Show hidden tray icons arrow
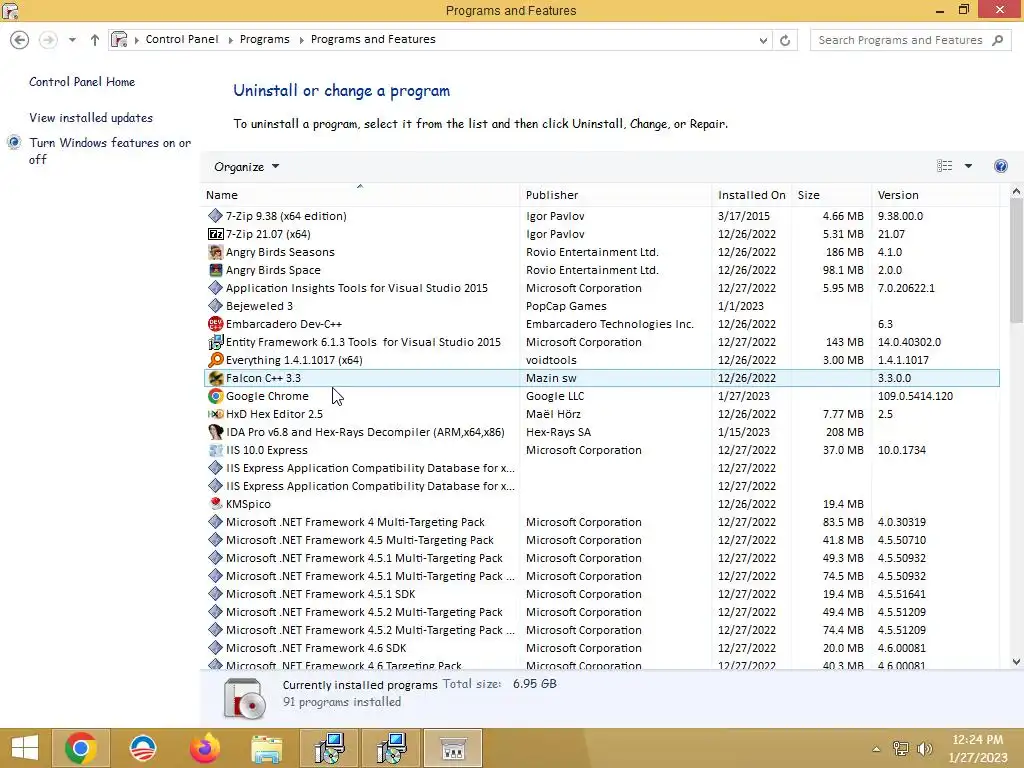This screenshot has width=1024, height=768. [x=876, y=749]
